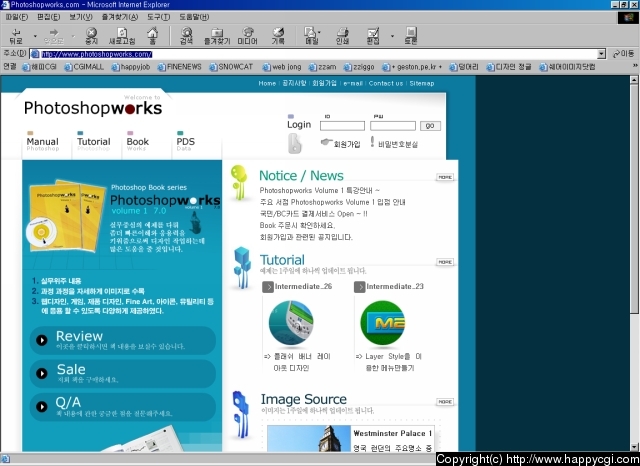The image size is (640, 466).
Task: Open the Manual Photoshop nav tab
Action: point(42,142)
